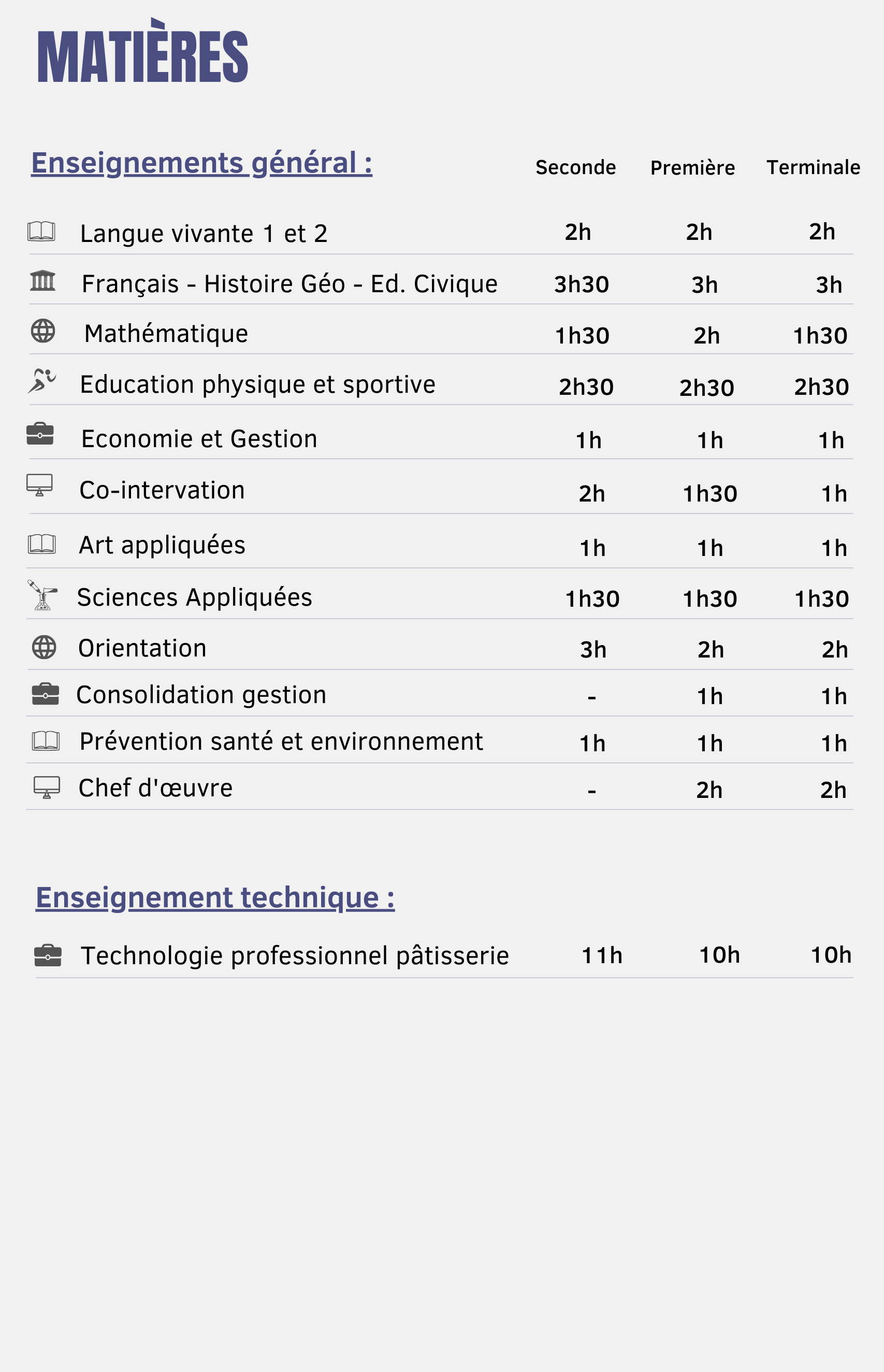Open the Enseignement technique heading link
This screenshot has height=1372, width=884.
(x=215, y=897)
